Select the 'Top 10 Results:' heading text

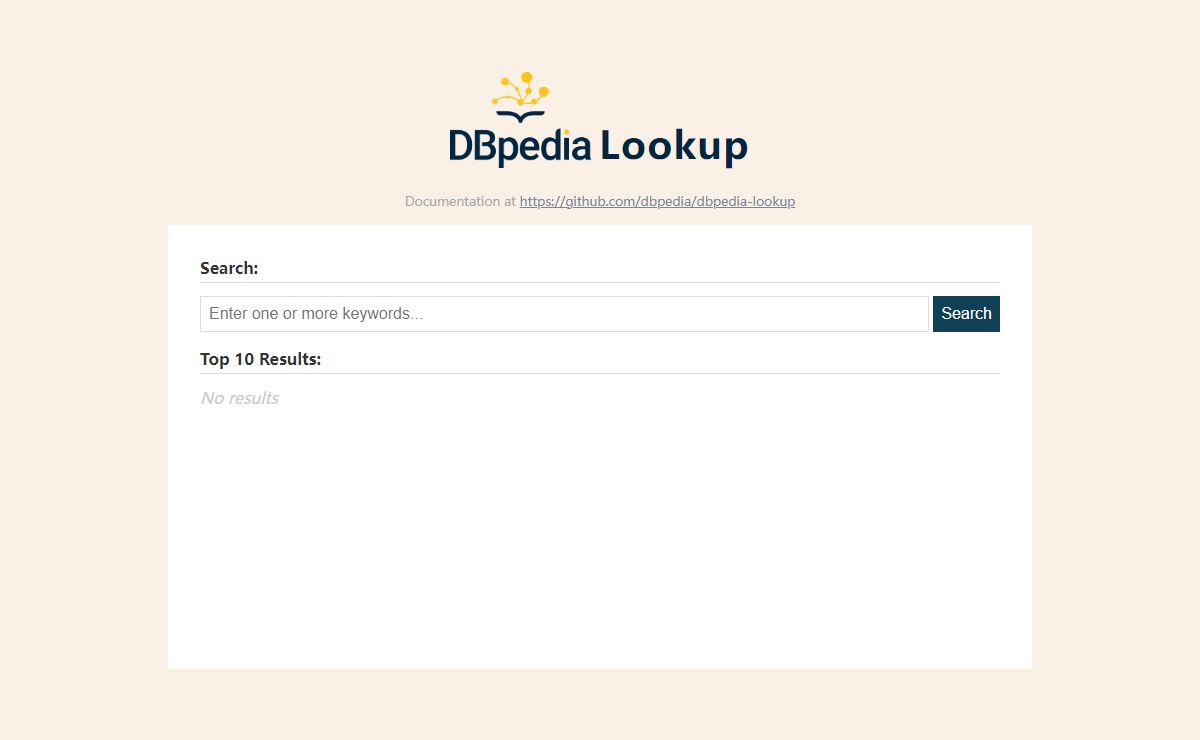(261, 359)
